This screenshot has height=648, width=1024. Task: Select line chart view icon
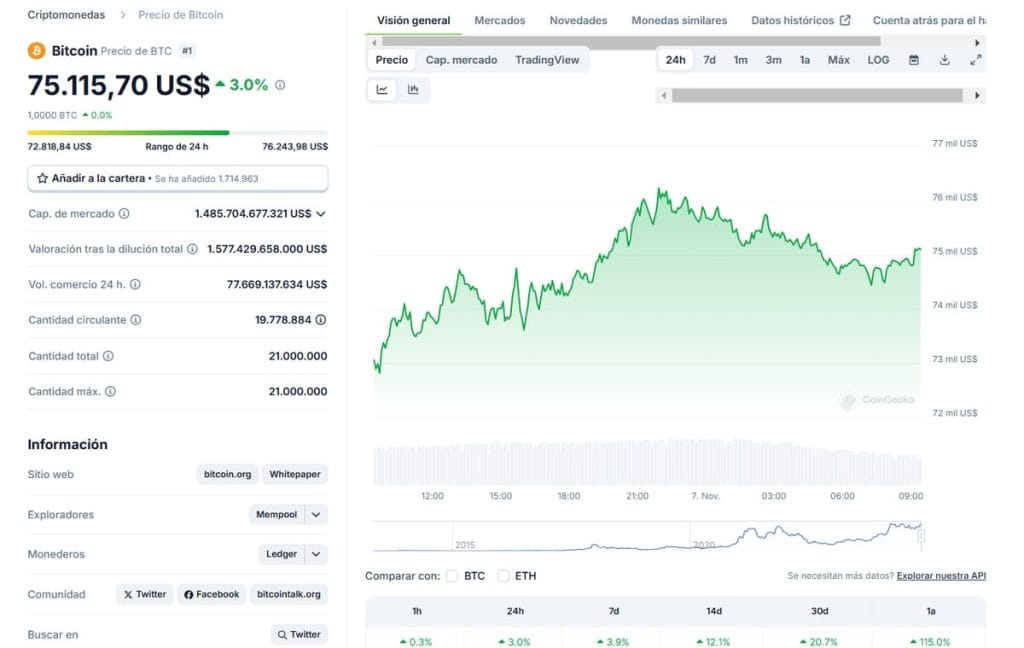tap(382, 89)
